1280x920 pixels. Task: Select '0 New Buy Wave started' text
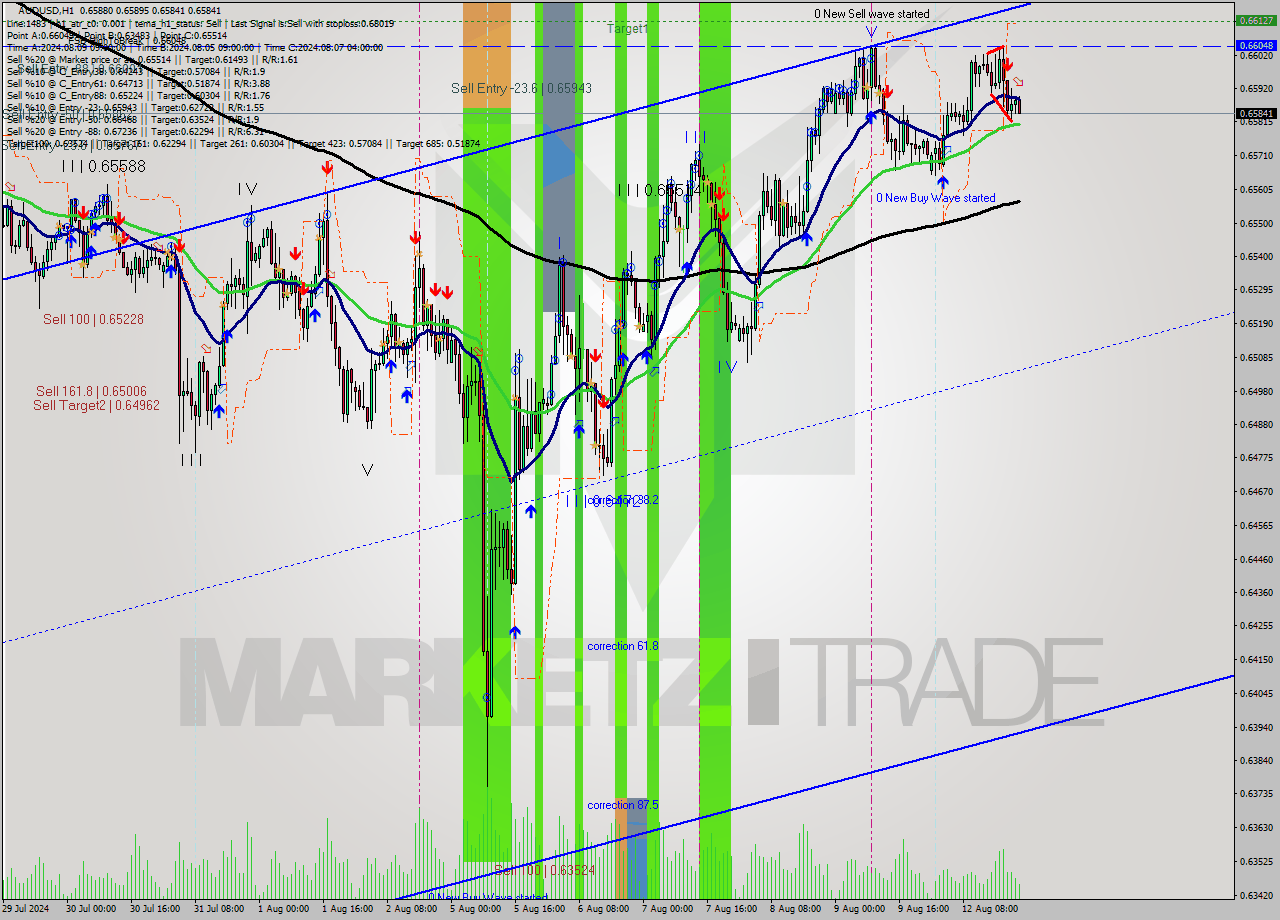936,198
